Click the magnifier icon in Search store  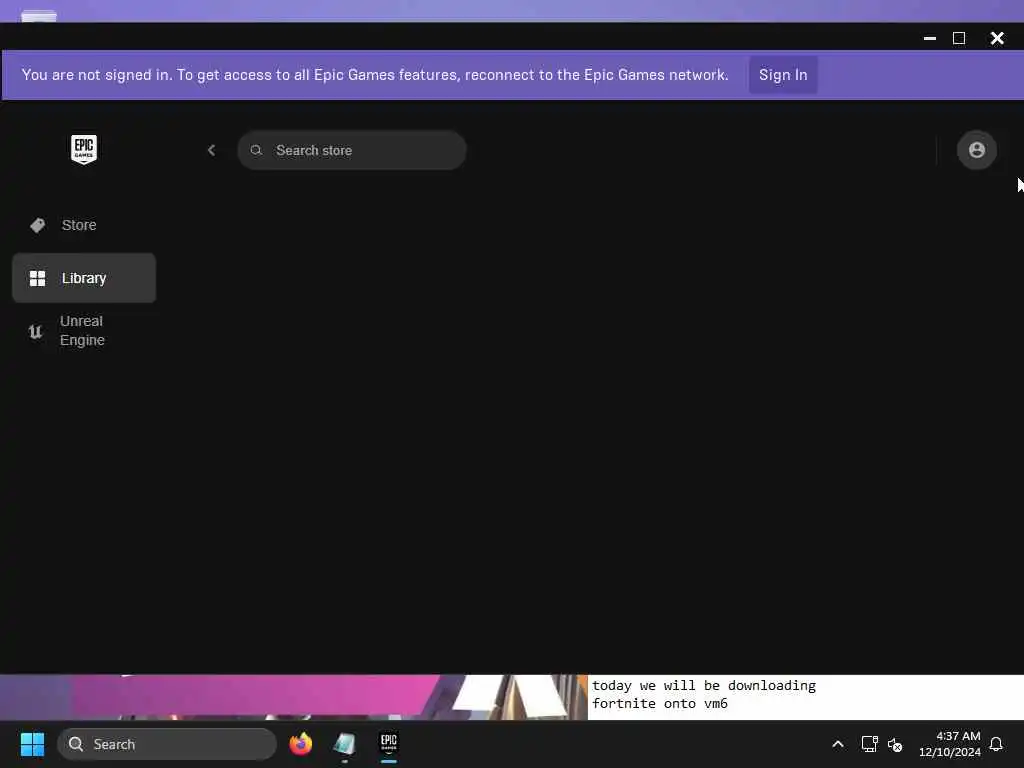pyautogui.click(x=257, y=150)
